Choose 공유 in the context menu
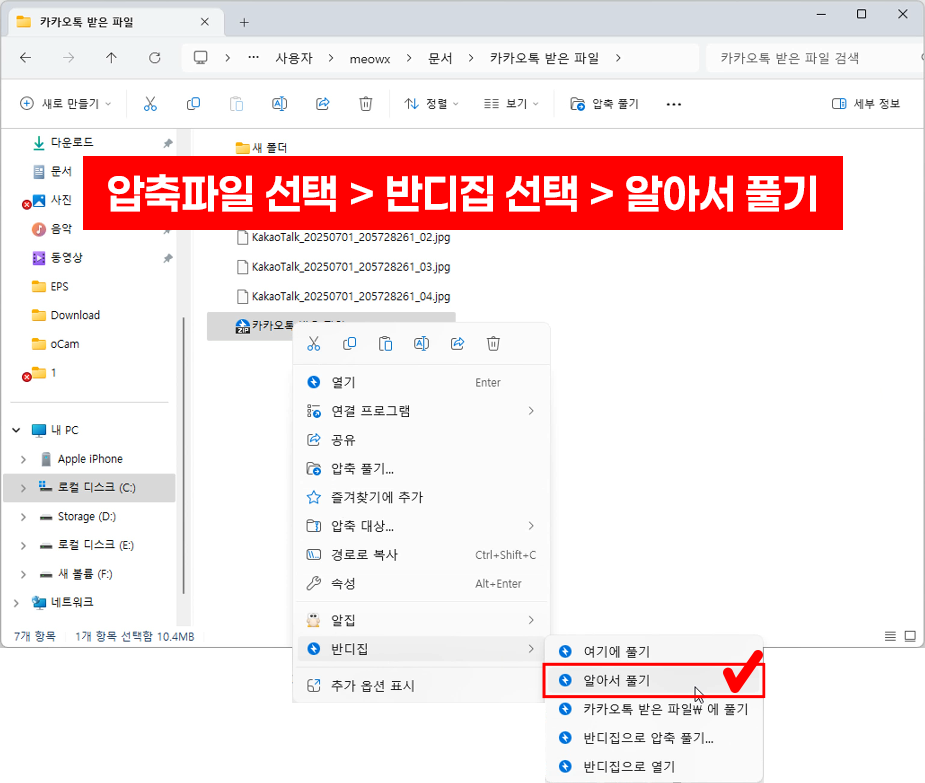Viewport: 925px width, 783px height. click(421, 440)
